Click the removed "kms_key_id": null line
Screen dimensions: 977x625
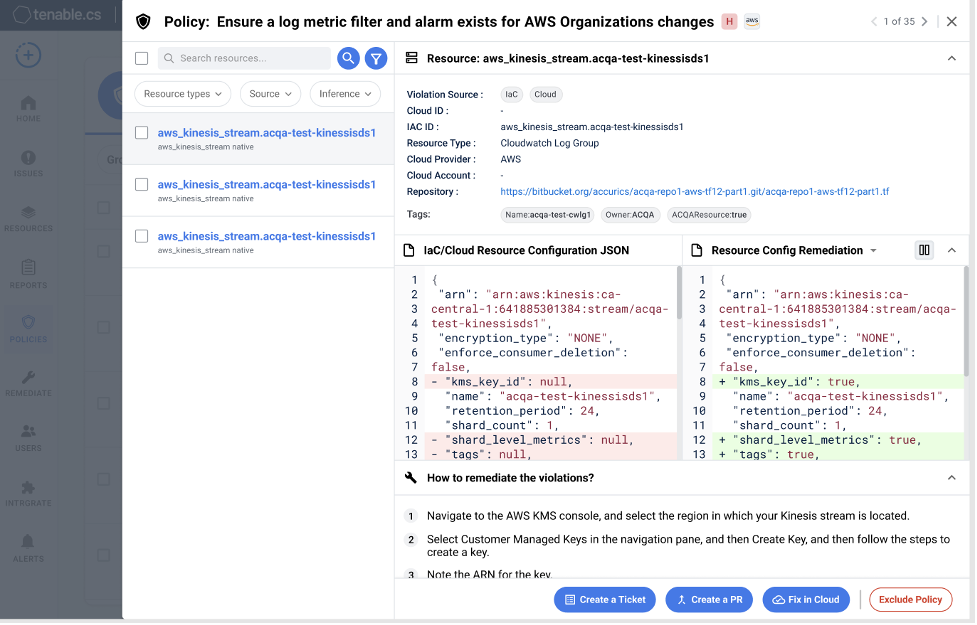(551, 382)
